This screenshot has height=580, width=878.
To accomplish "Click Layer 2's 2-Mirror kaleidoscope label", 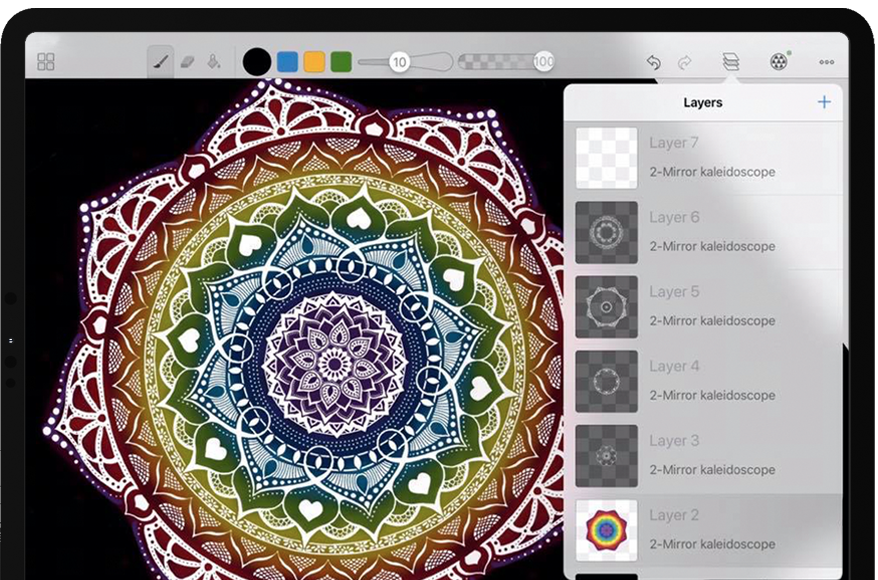I will [712, 544].
